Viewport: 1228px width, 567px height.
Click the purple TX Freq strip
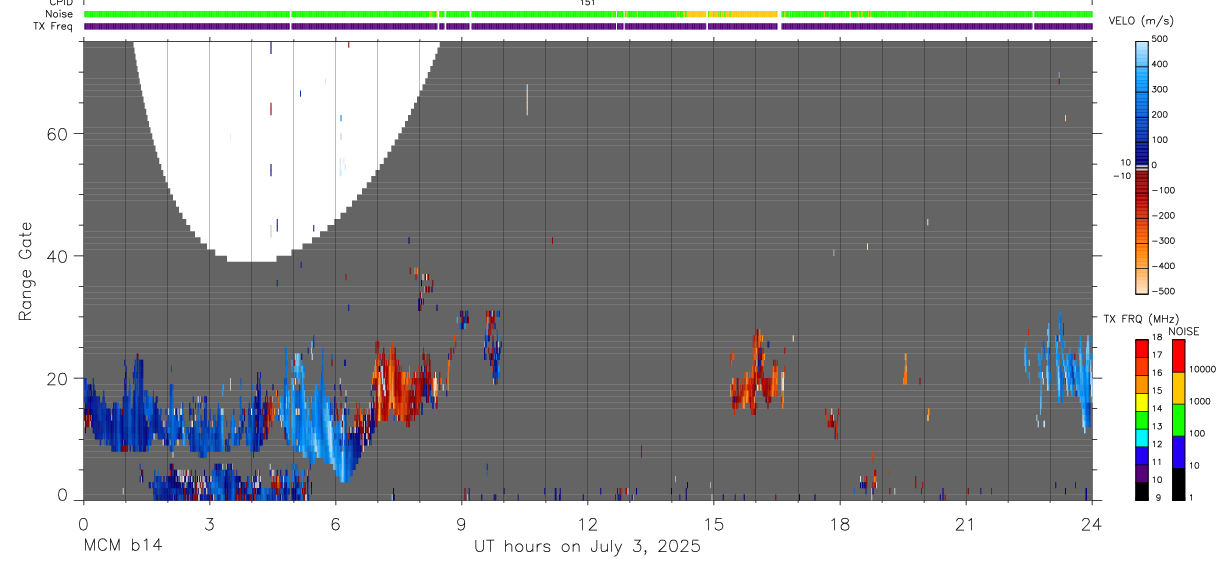[x=588, y=26]
